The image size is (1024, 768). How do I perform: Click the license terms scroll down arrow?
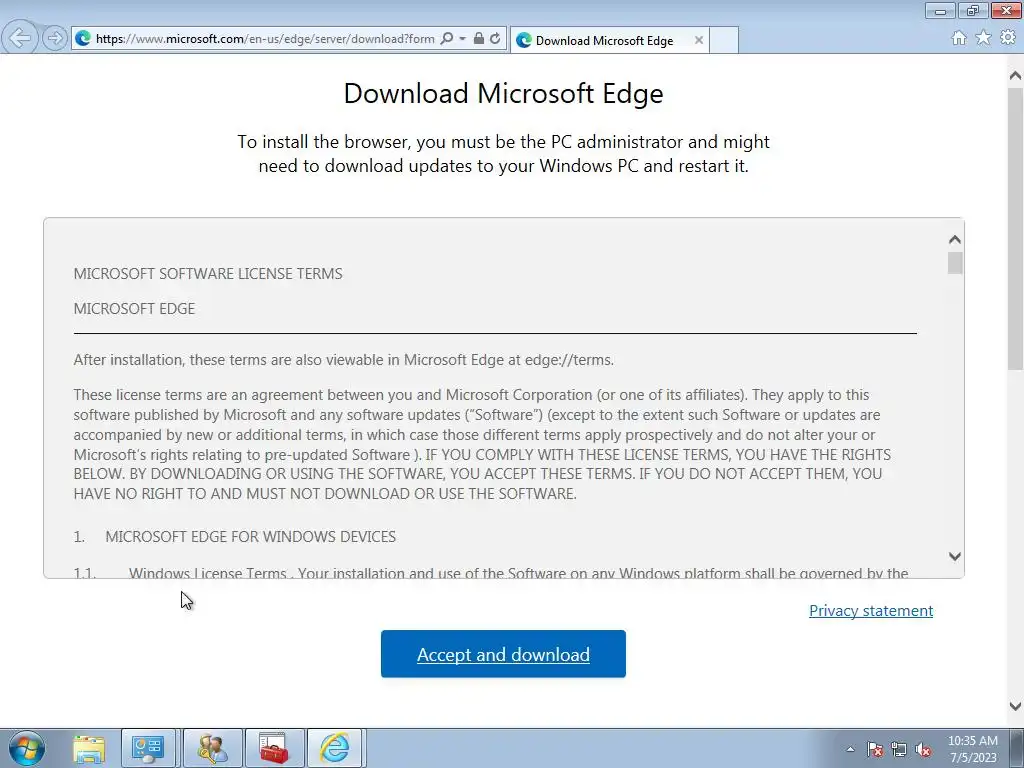(x=955, y=556)
